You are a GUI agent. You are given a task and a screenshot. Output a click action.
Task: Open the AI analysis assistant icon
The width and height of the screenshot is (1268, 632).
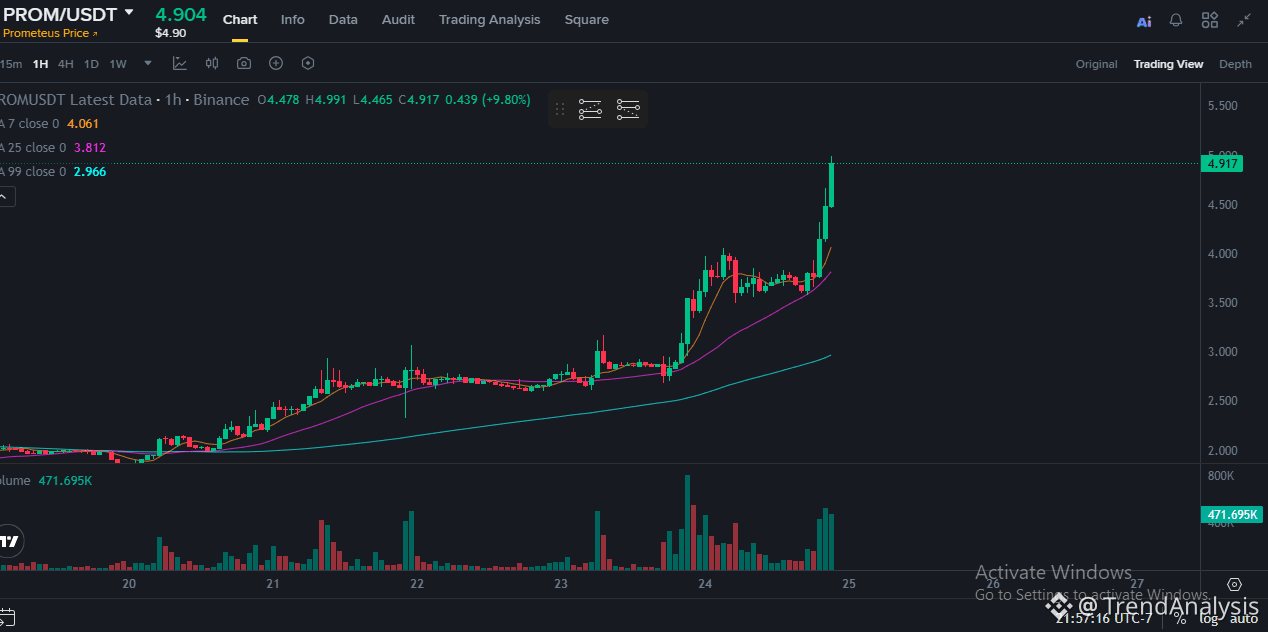pos(1144,21)
